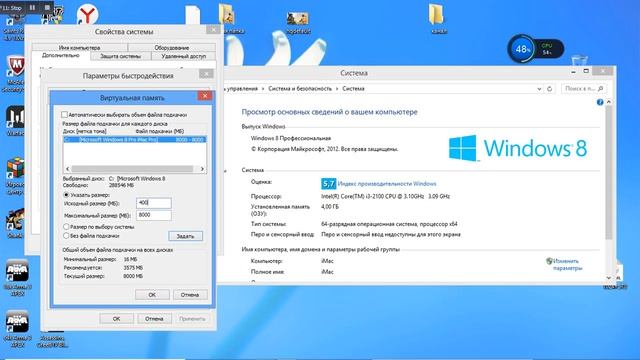
Task: Confirm Virtual Memory dialog with OK
Action: [x=152, y=295]
